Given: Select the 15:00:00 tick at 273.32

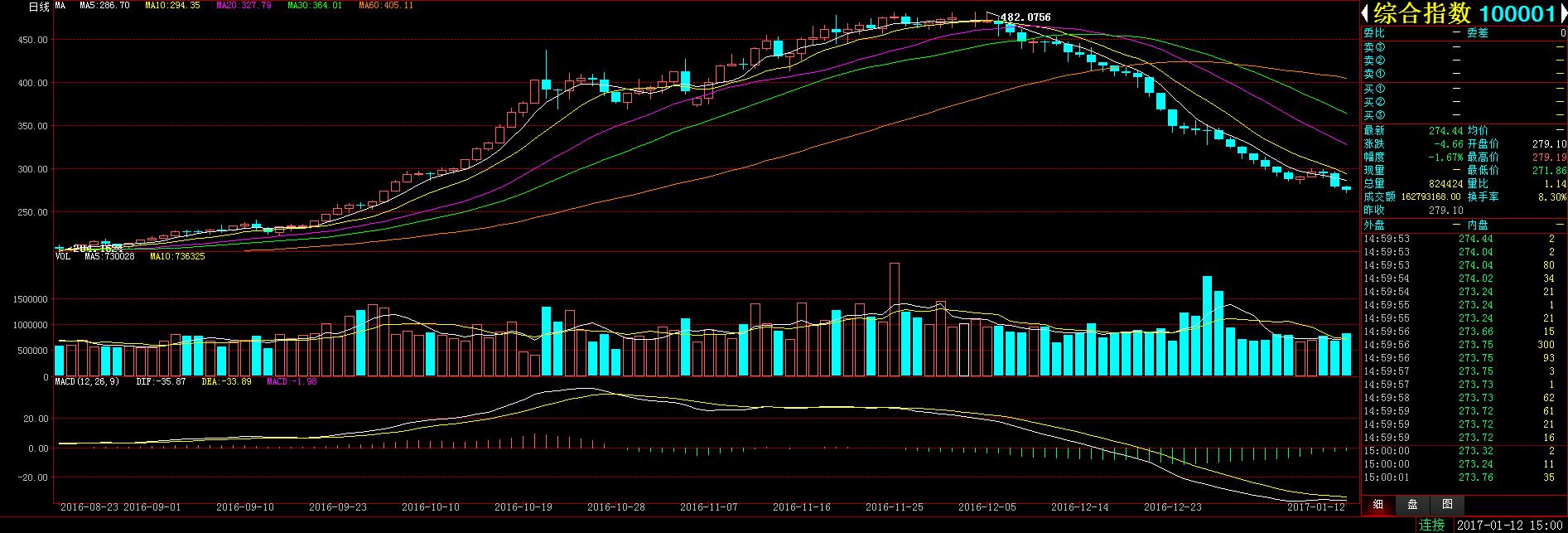Looking at the screenshot, I should (x=1464, y=451).
